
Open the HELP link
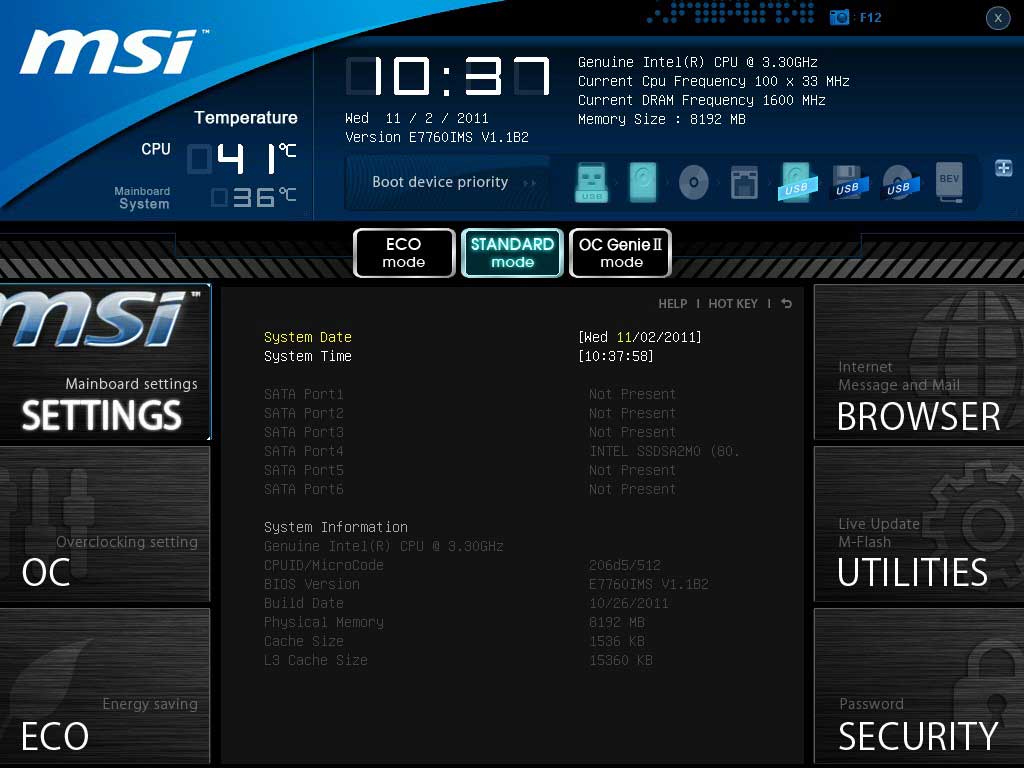(673, 304)
